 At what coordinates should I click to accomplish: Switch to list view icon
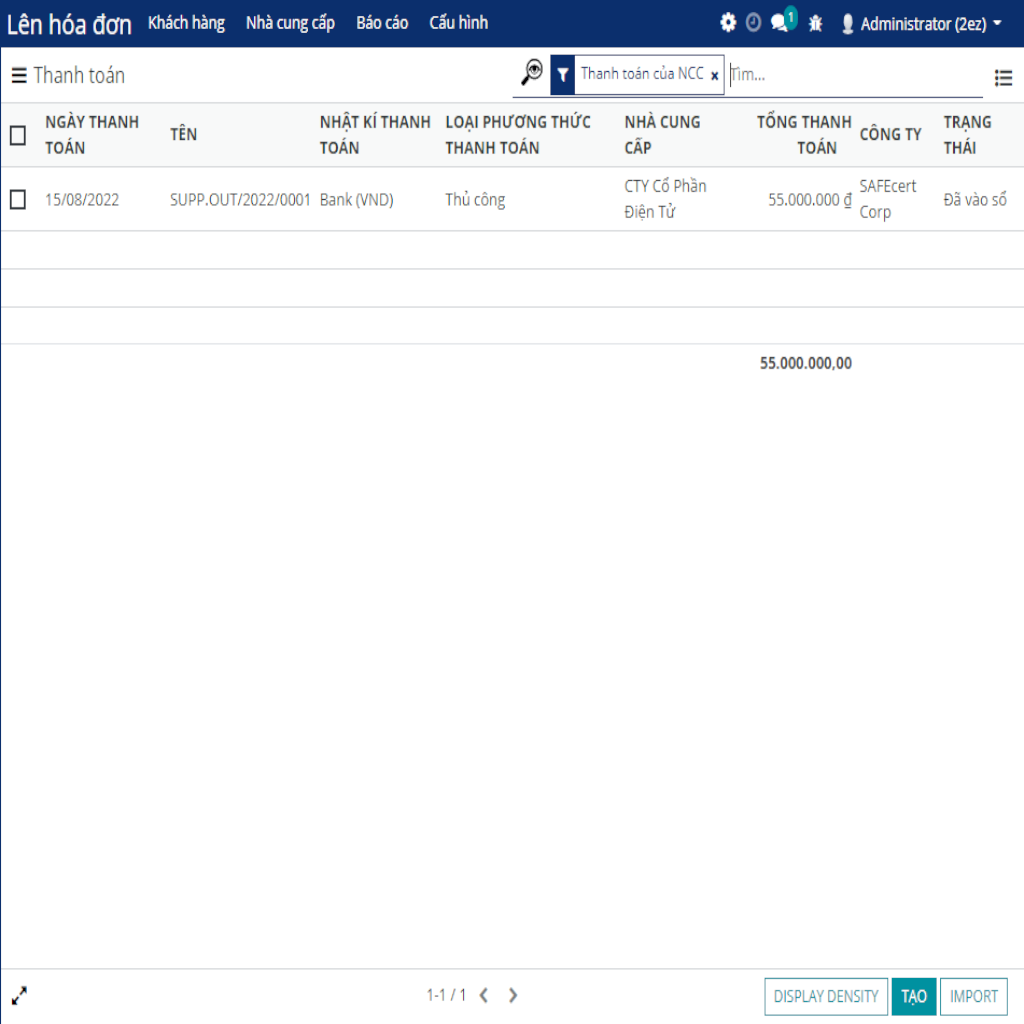pos(1003,77)
